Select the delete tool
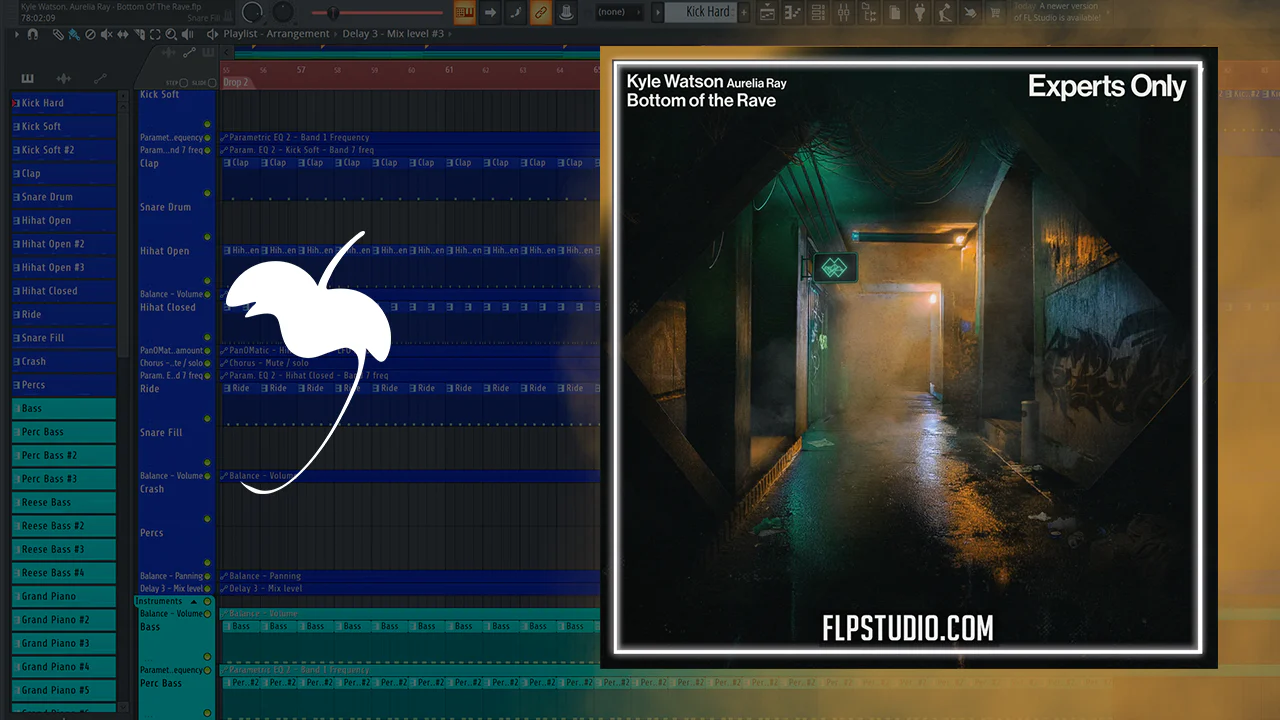 pyautogui.click(x=90, y=34)
